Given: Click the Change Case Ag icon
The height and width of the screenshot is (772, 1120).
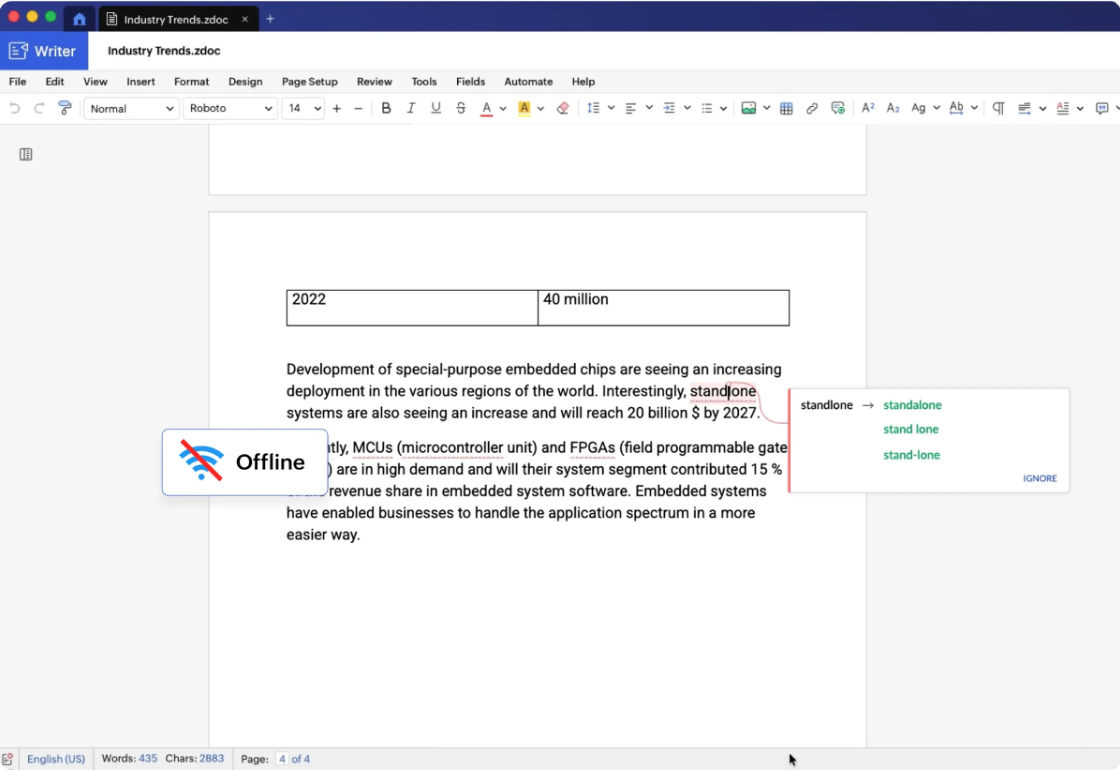Looking at the screenshot, I should pos(919,109).
